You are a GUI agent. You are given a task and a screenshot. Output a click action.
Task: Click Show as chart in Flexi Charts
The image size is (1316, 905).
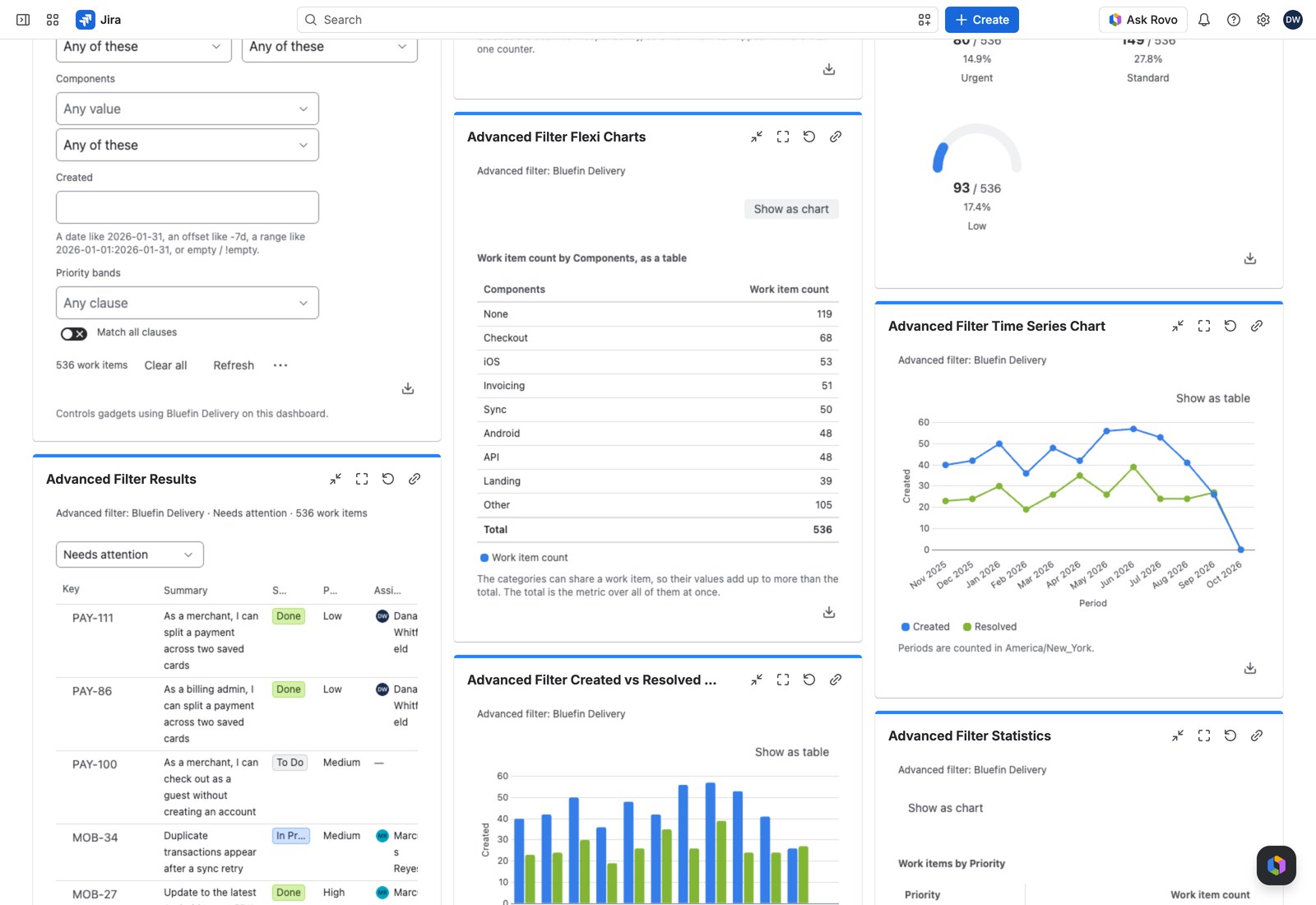(x=791, y=209)
